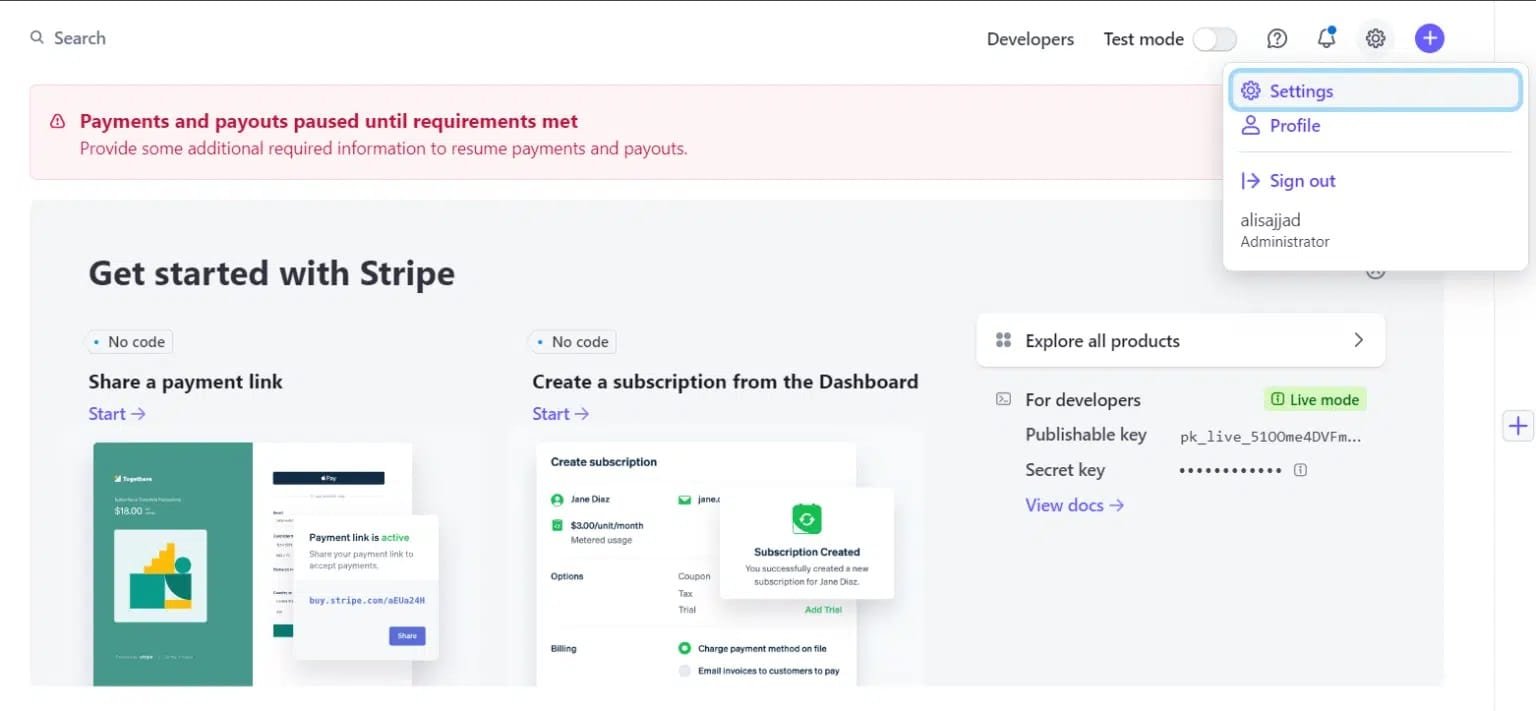The image size is (1536, 711).
Task: Click the person icon beside Profile
Action: coord(1250,125)
